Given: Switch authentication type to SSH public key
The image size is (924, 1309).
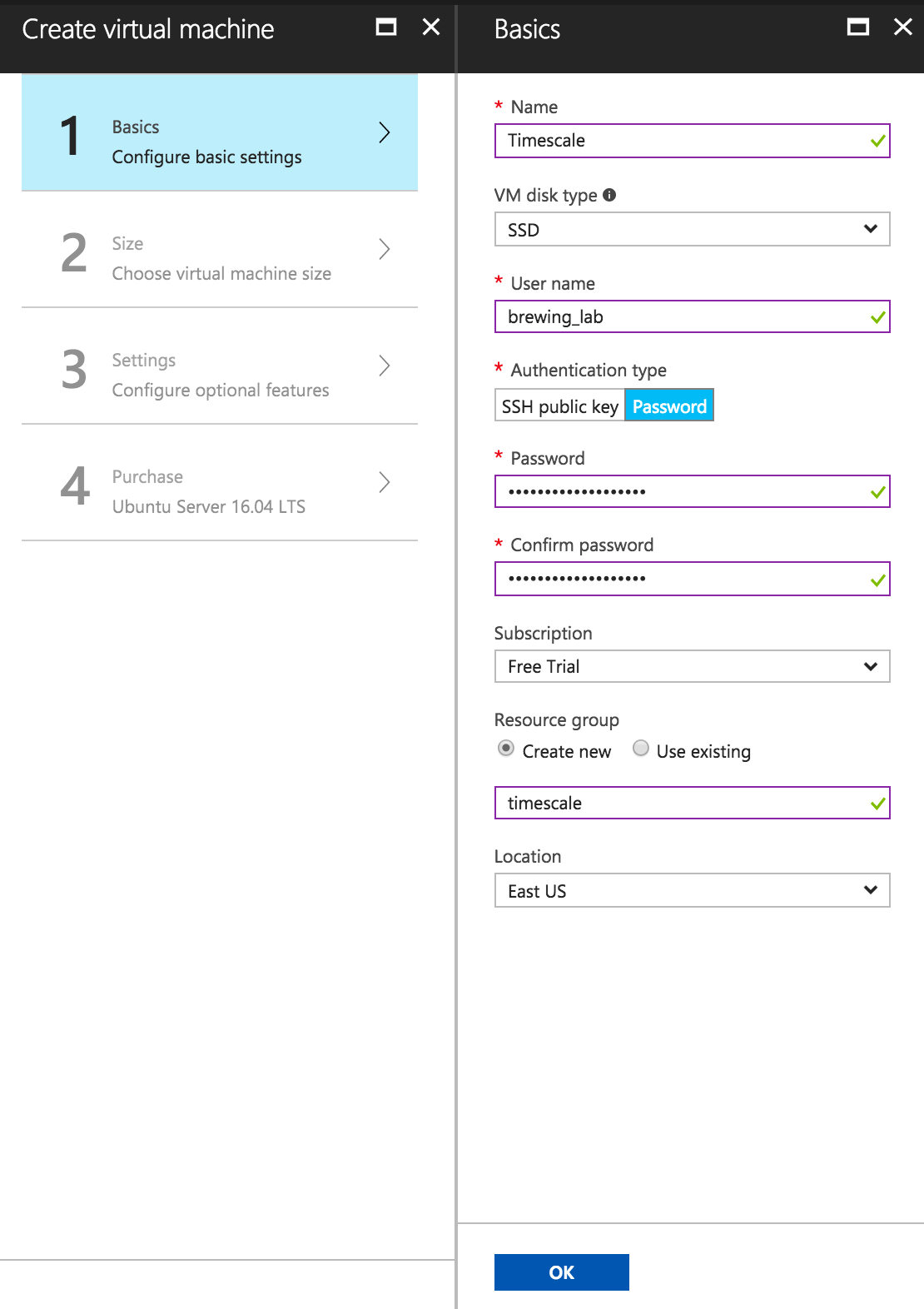Looking at the screenshot, I should click(x=559, y=406).
